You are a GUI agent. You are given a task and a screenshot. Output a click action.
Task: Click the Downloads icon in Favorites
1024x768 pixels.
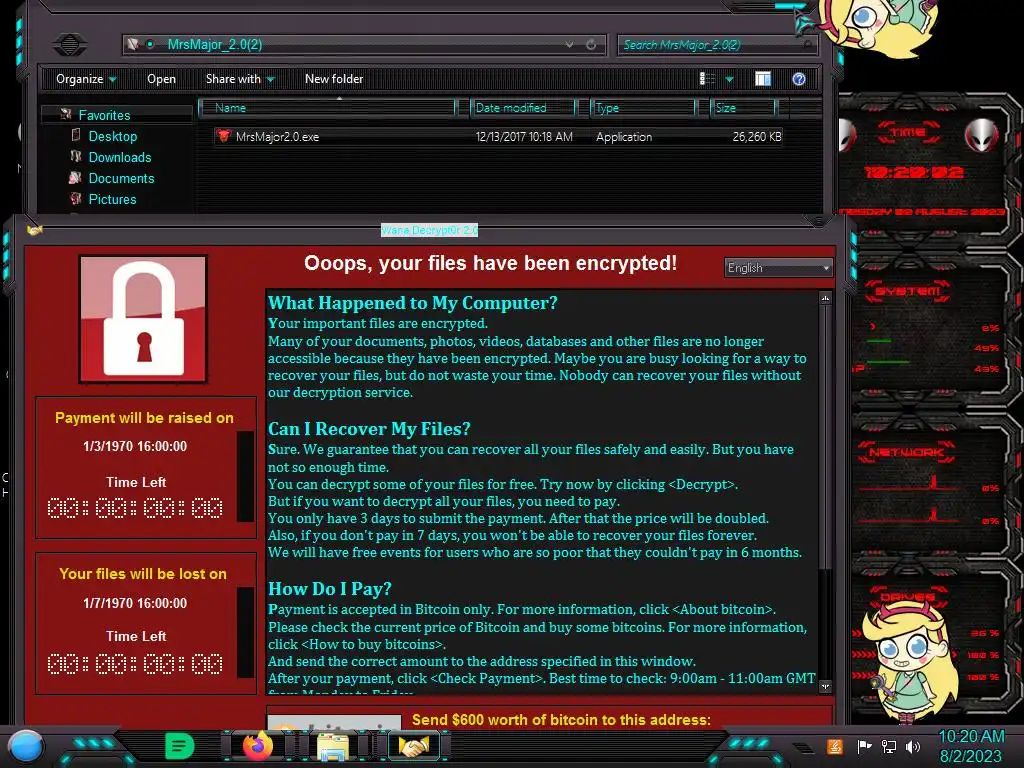76,157
